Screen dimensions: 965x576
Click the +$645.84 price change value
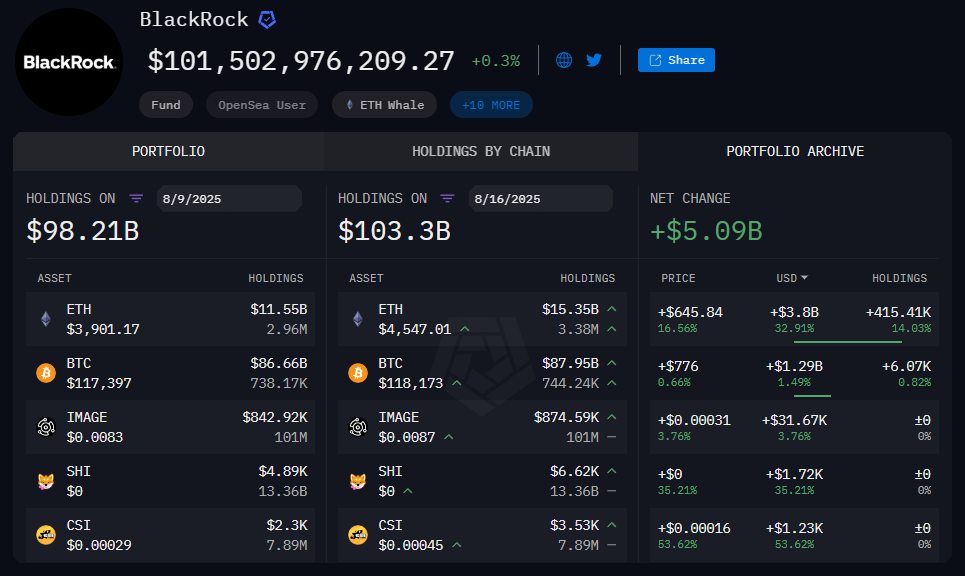[x=690, y=312]
